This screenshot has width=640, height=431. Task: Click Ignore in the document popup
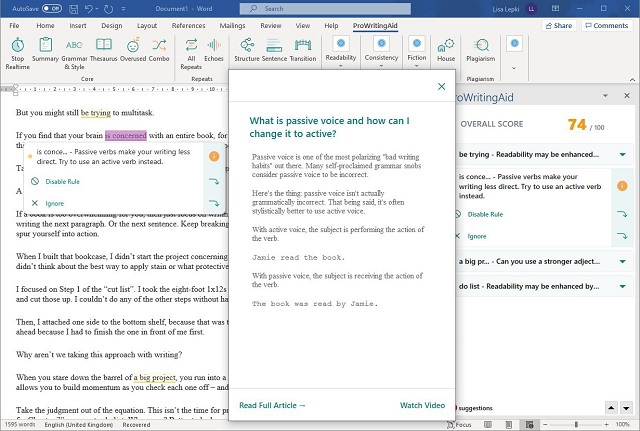pos(55,203)
